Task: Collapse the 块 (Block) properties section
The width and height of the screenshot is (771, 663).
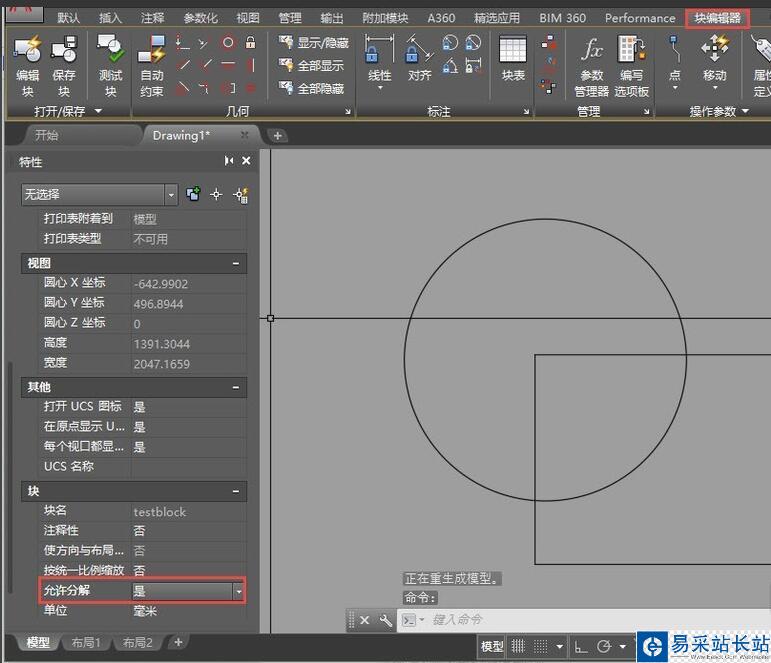Action: point(236,492)
